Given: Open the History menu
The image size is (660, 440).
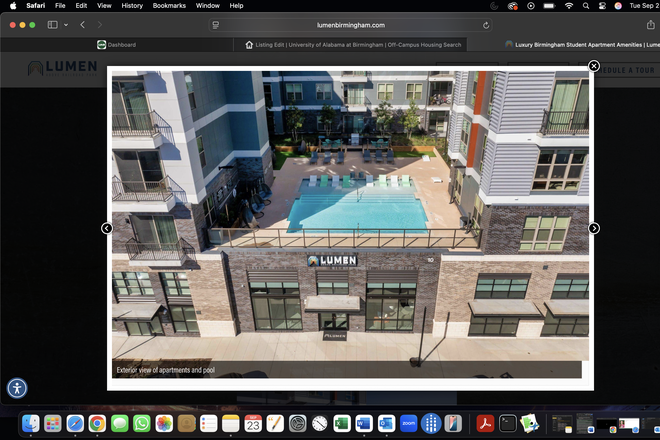Looking at the screenshot, I should pyautogui.click(x=132, y=5).
